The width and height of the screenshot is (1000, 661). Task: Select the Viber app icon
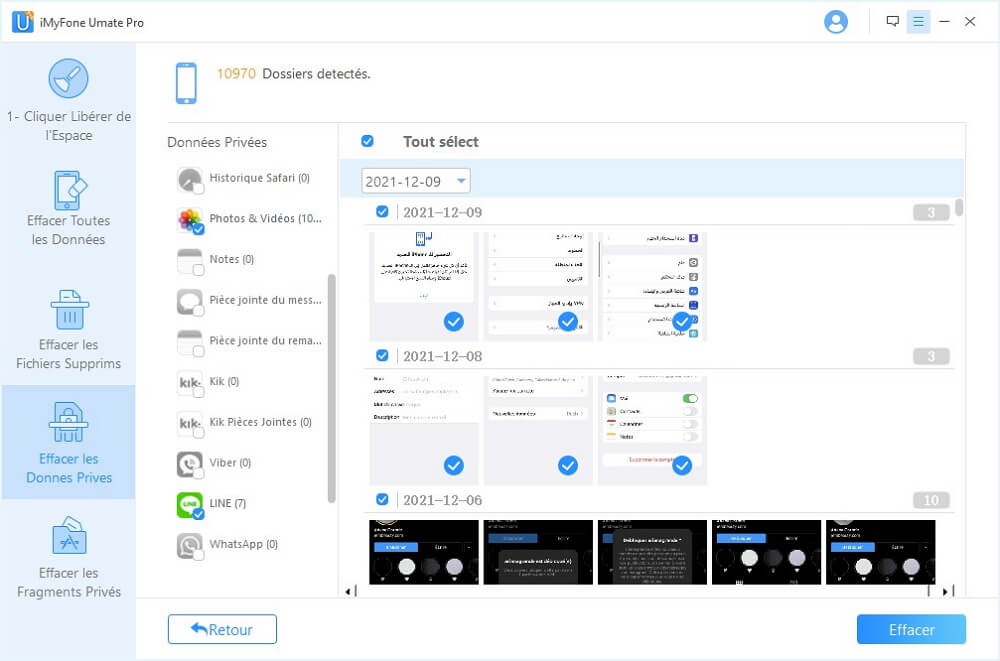[190, 464]
